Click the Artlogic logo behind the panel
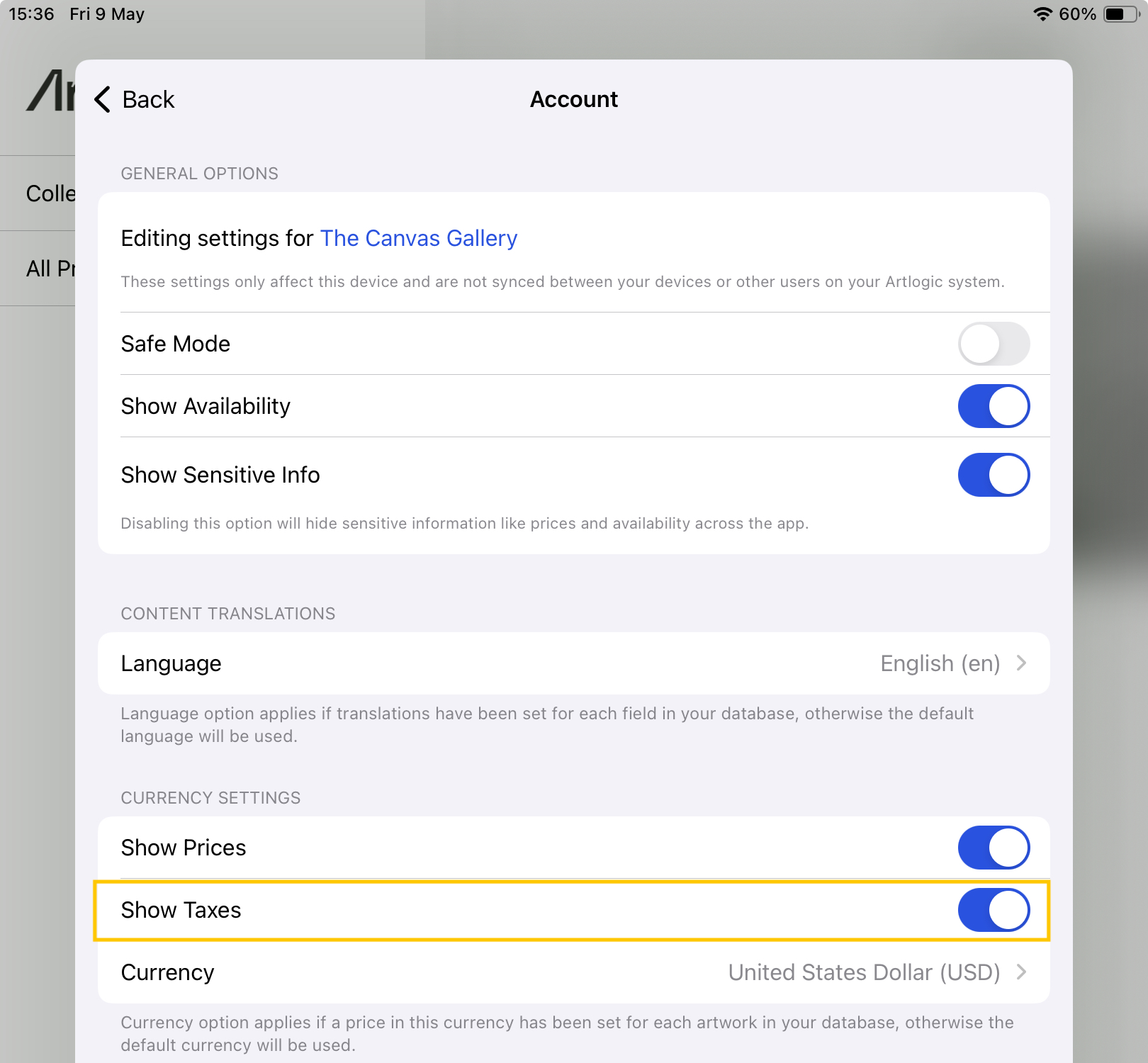 point(51,90)
